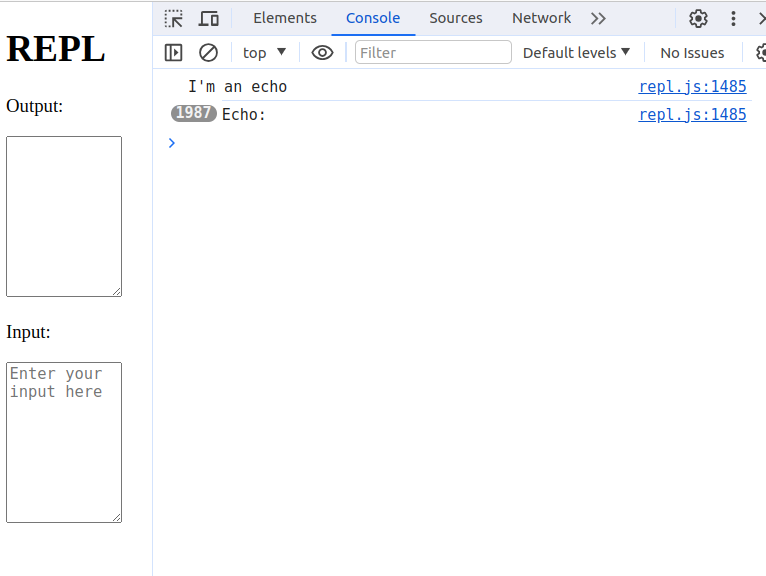Activate the inspect element picker icon

174,18
